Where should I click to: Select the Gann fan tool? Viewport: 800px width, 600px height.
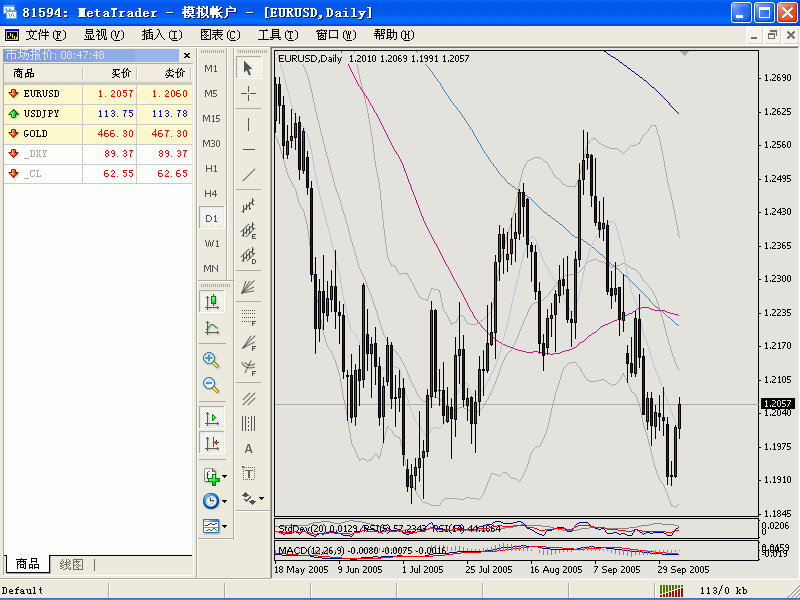point(248,287)
